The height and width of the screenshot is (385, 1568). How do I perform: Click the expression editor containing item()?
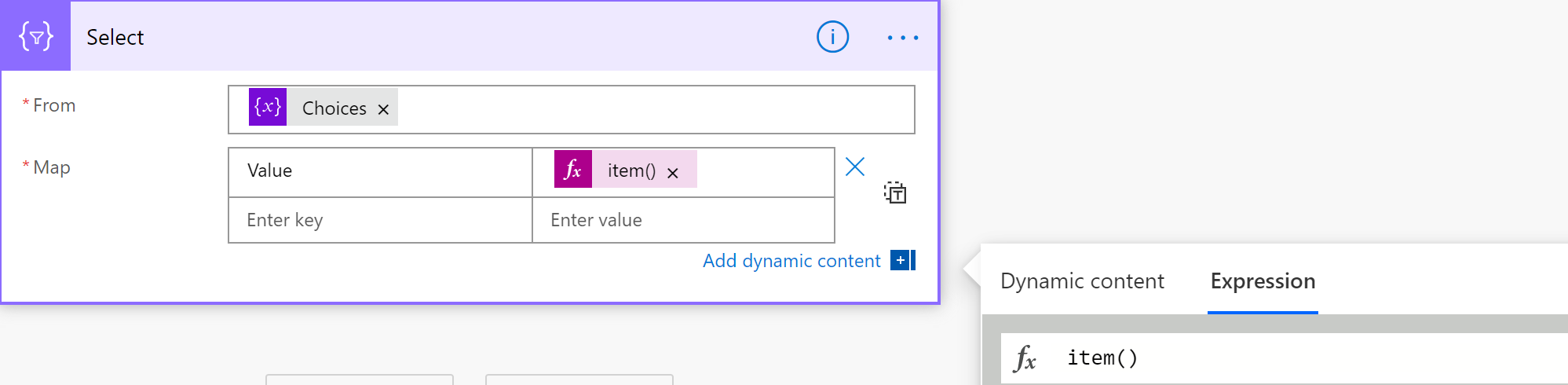(1296, 358)
